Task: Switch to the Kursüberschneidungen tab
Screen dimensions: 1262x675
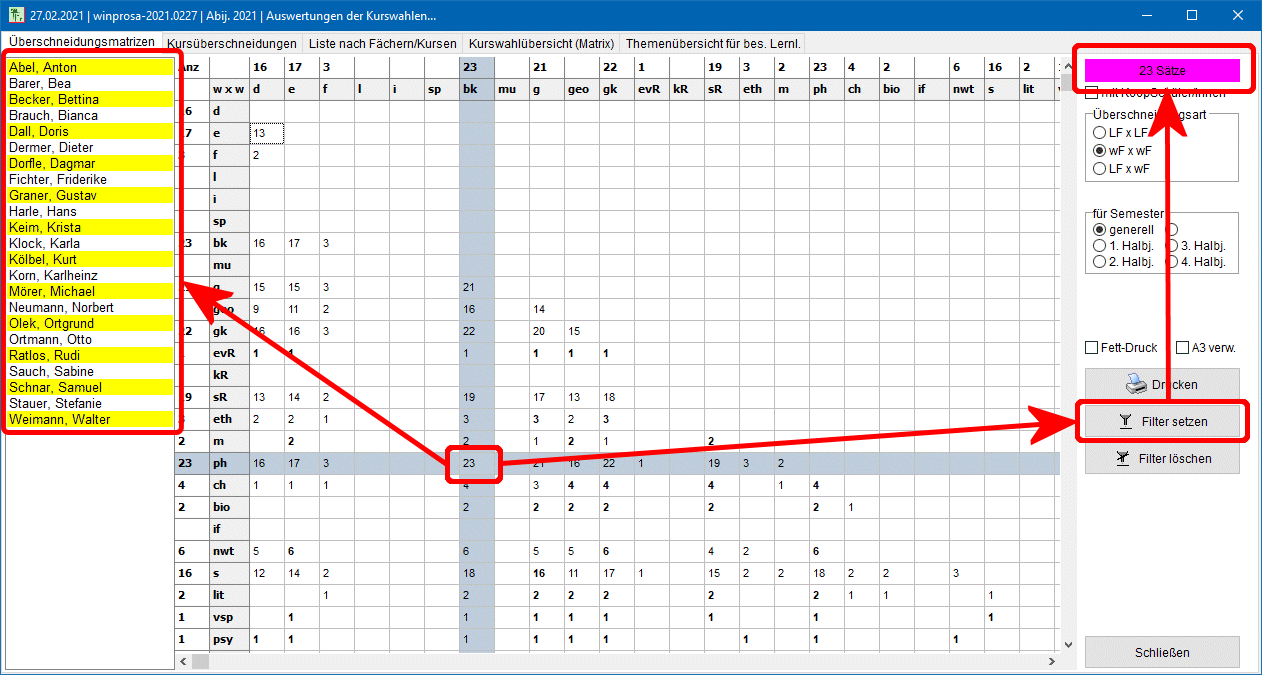Action: click(x=232, y=44)
